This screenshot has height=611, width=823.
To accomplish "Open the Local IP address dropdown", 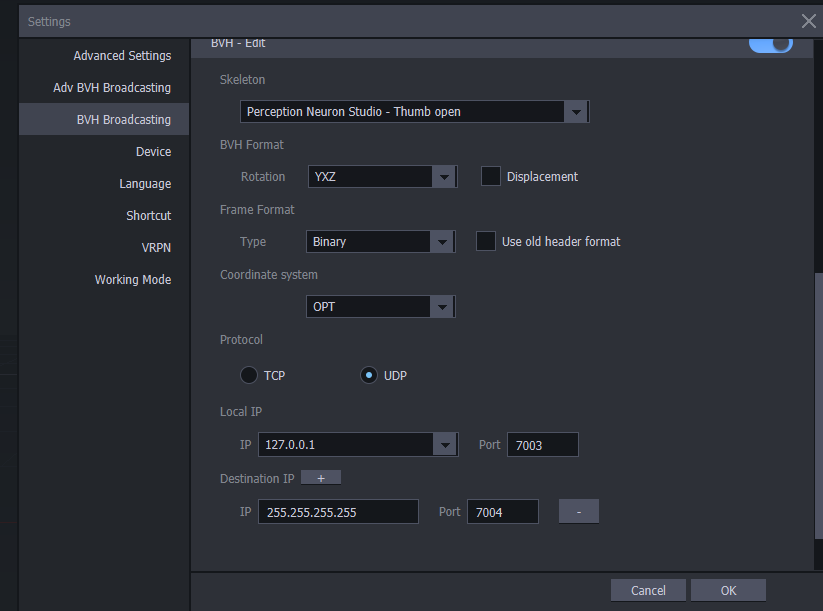I will (358, 445).
